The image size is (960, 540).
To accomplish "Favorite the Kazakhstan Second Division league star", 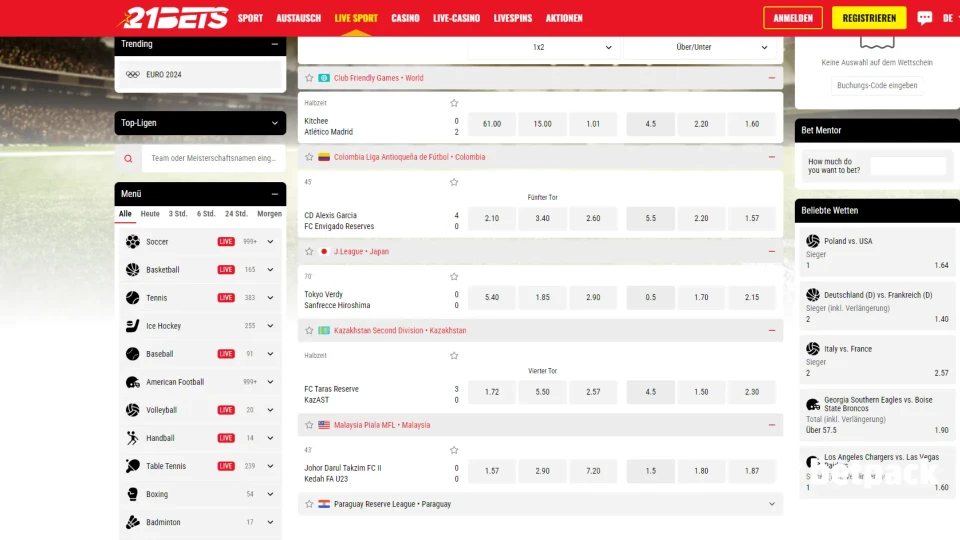I will [309, 330].
